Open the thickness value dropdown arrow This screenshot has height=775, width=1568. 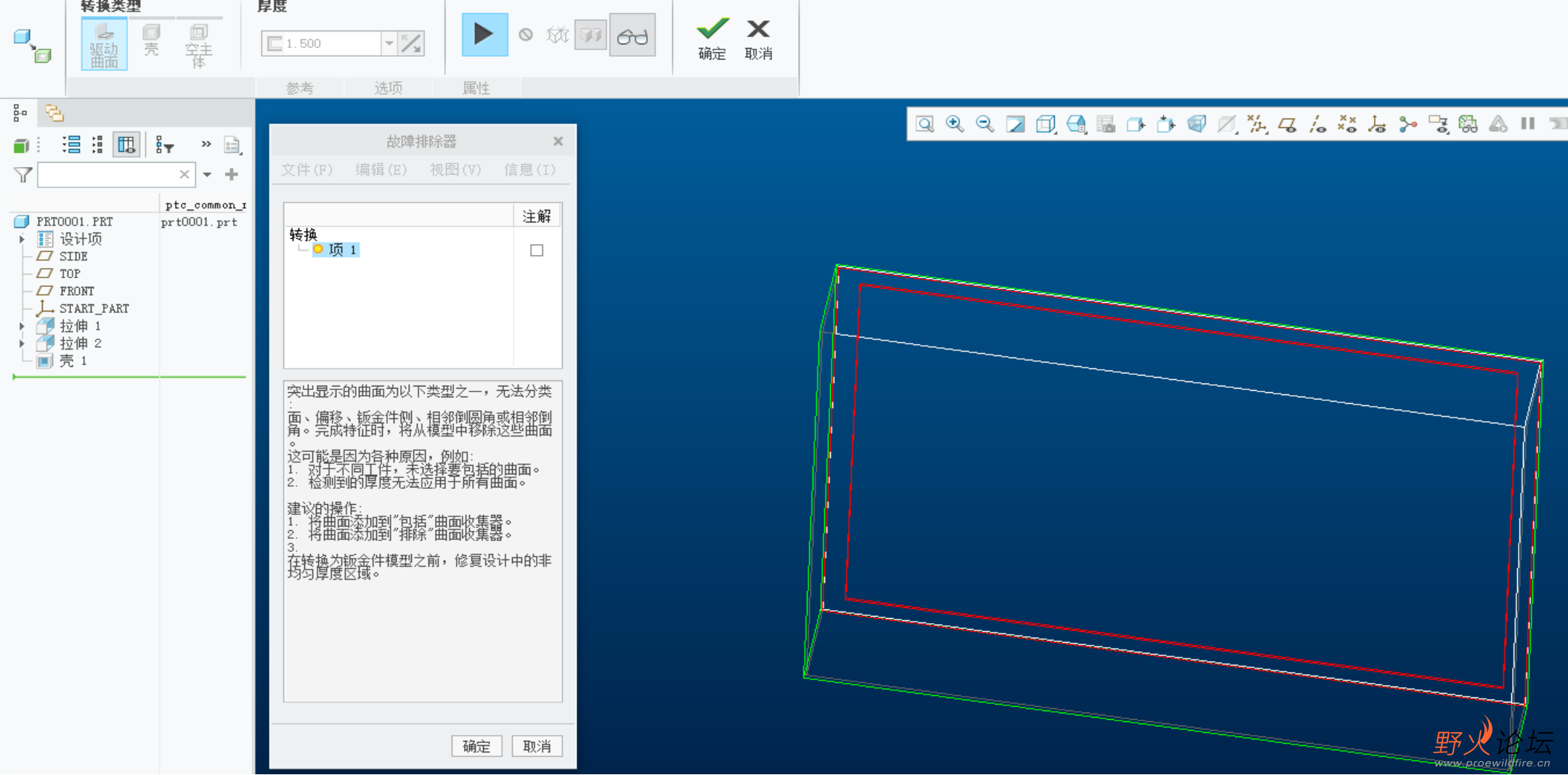pos(389,44)
